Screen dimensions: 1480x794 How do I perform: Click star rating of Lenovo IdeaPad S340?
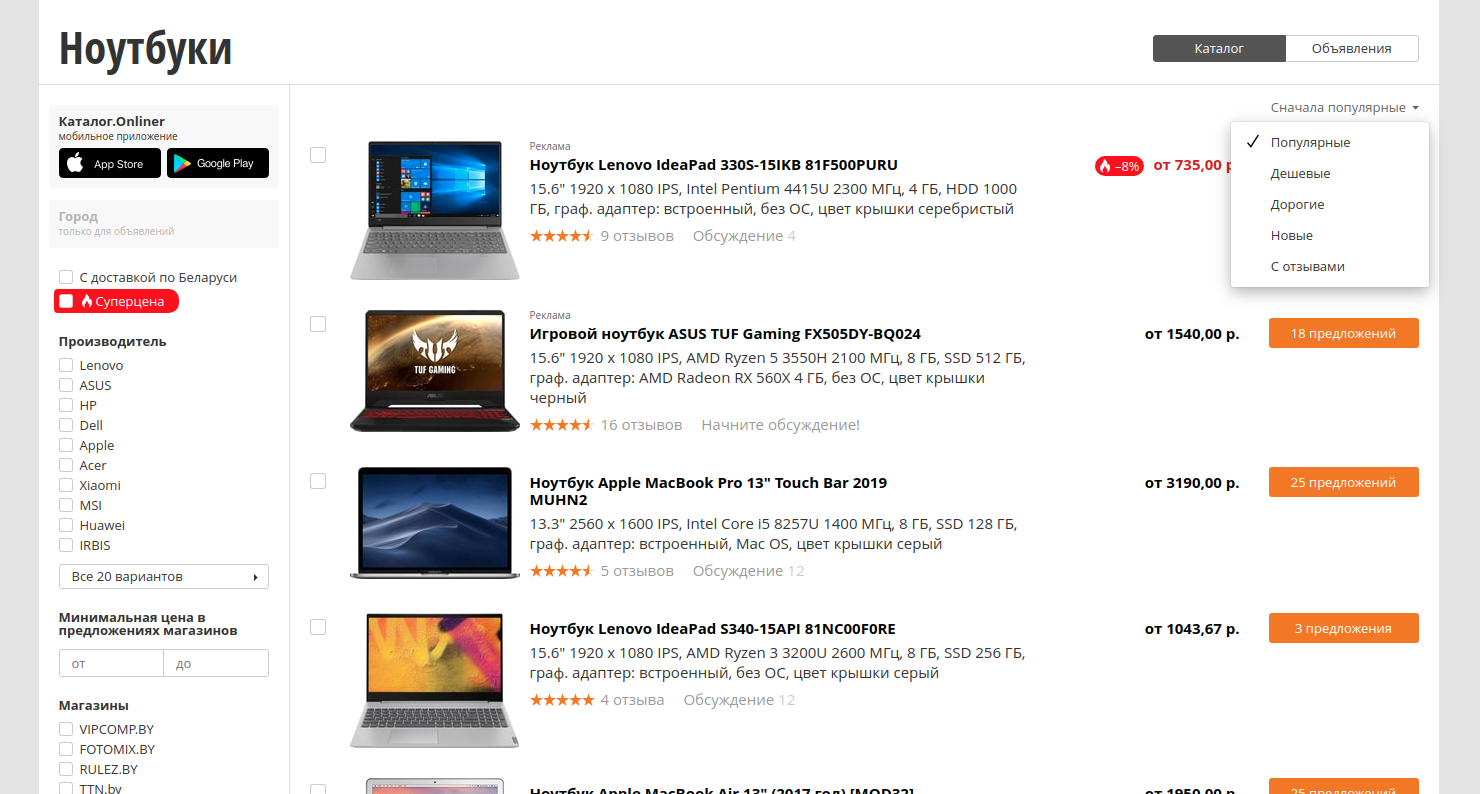(x=561, y=700)
